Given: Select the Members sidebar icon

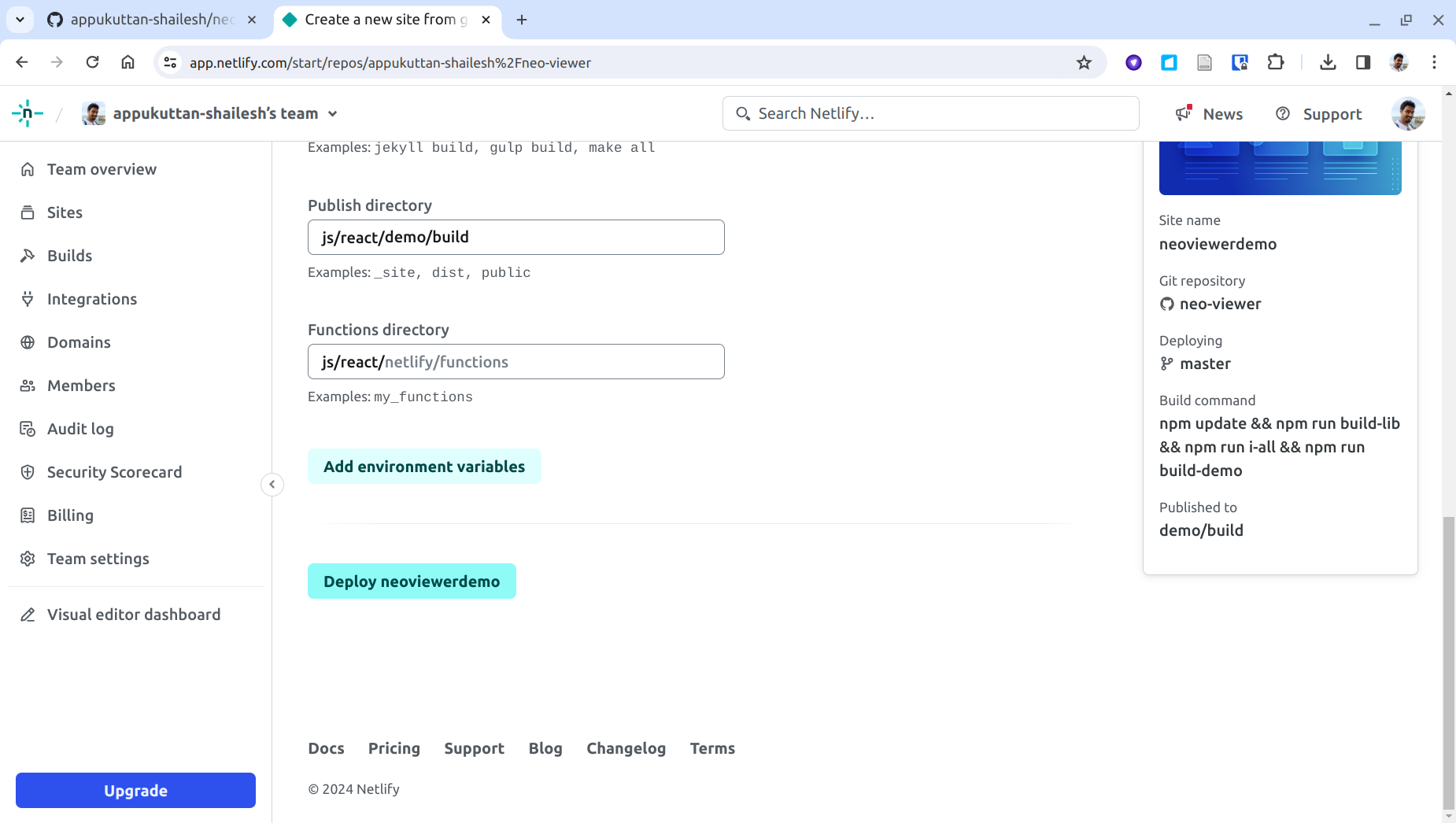Looking at the screenshot, I should (28, 385).
